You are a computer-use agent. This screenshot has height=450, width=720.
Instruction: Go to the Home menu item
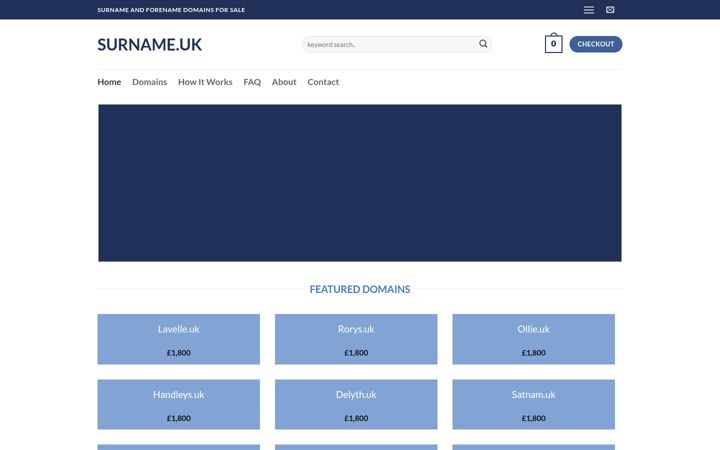pos(109,82)
